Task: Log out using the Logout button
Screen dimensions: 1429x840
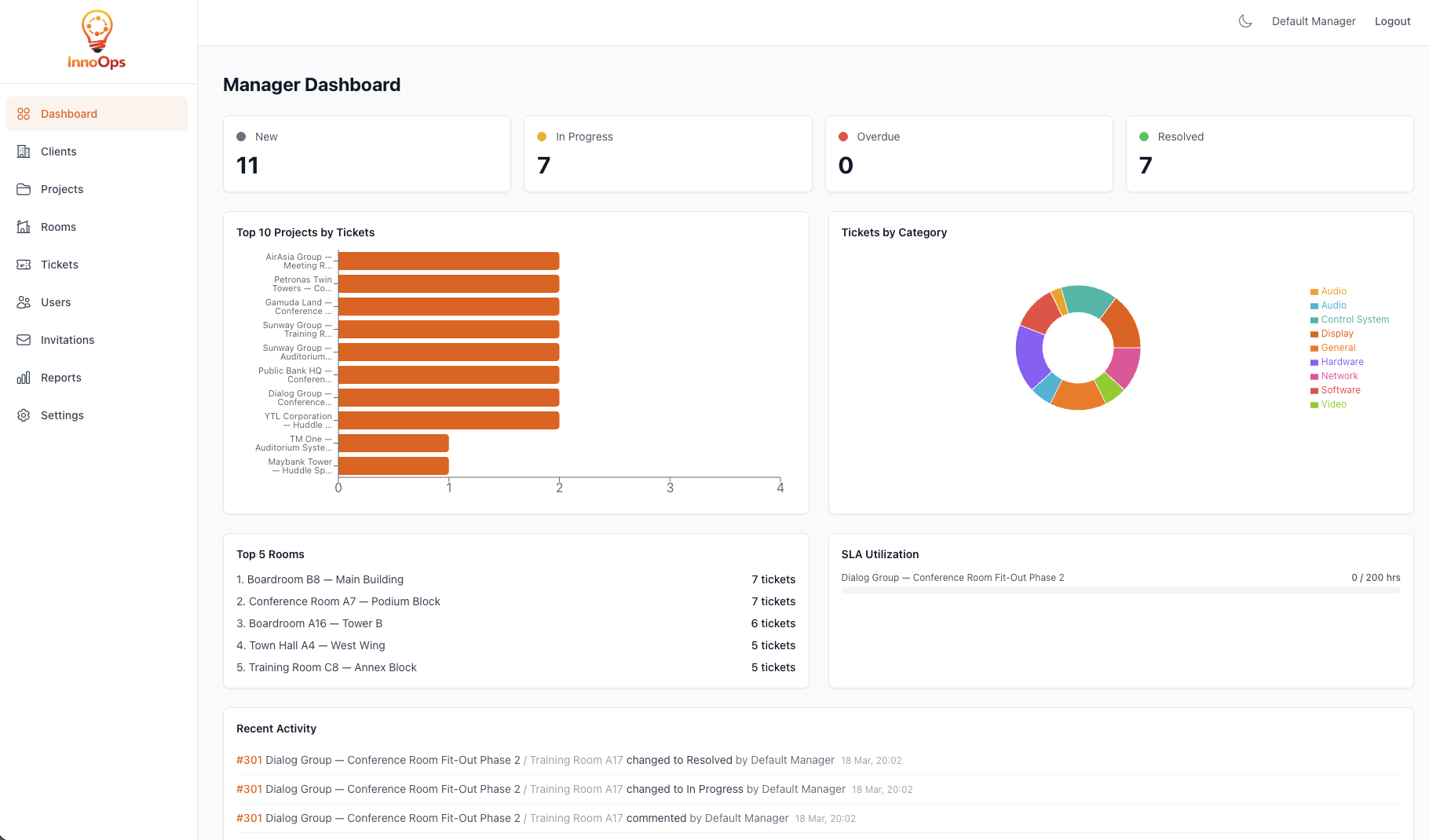Action: [1392, 21]
